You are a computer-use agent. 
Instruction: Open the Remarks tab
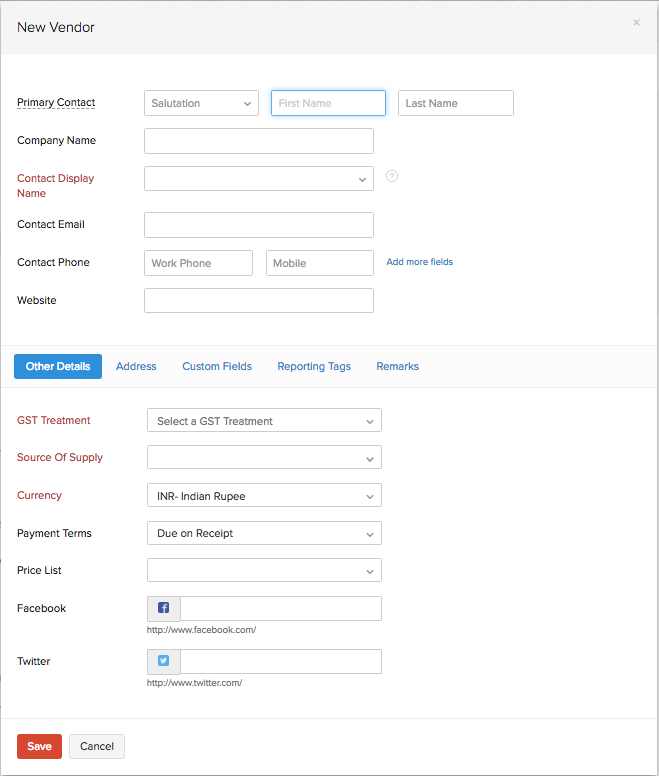coord(398,366)
